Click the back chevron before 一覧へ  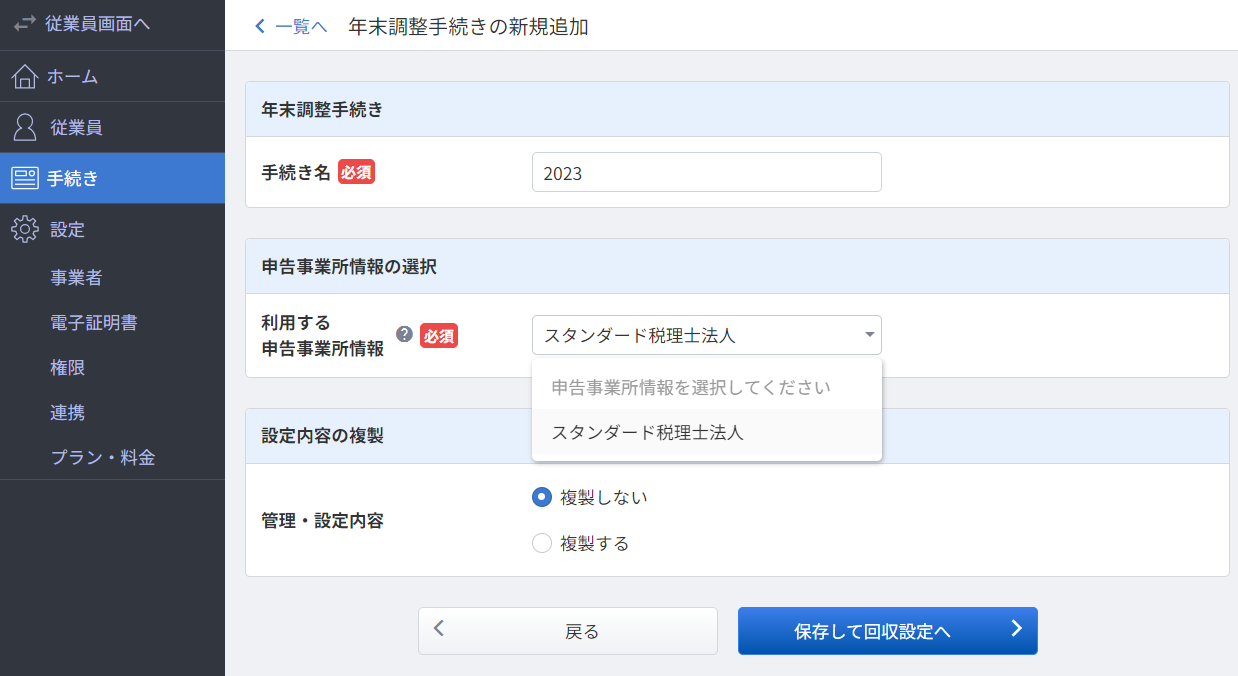click(x=260, y=27)
